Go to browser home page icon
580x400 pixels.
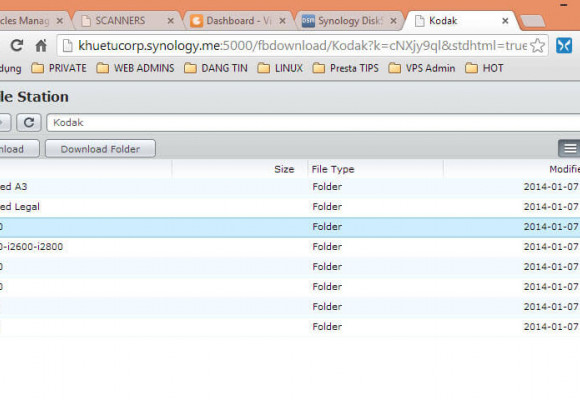click(x=41, y=46)
